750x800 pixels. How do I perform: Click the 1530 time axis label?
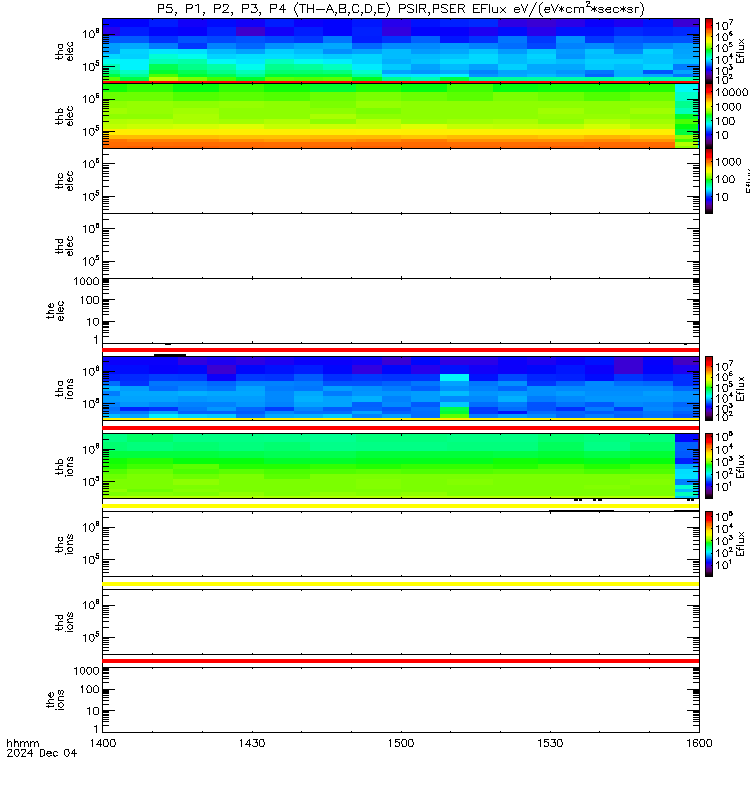tap(550, 743)
